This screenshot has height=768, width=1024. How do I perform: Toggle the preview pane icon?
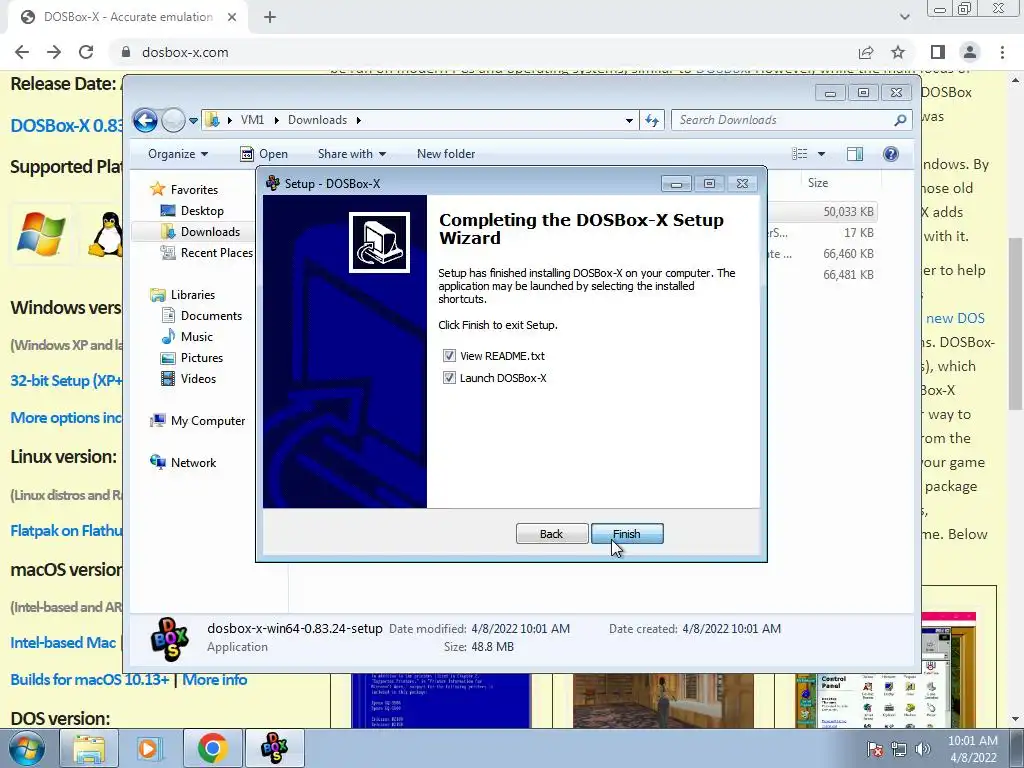855,154
